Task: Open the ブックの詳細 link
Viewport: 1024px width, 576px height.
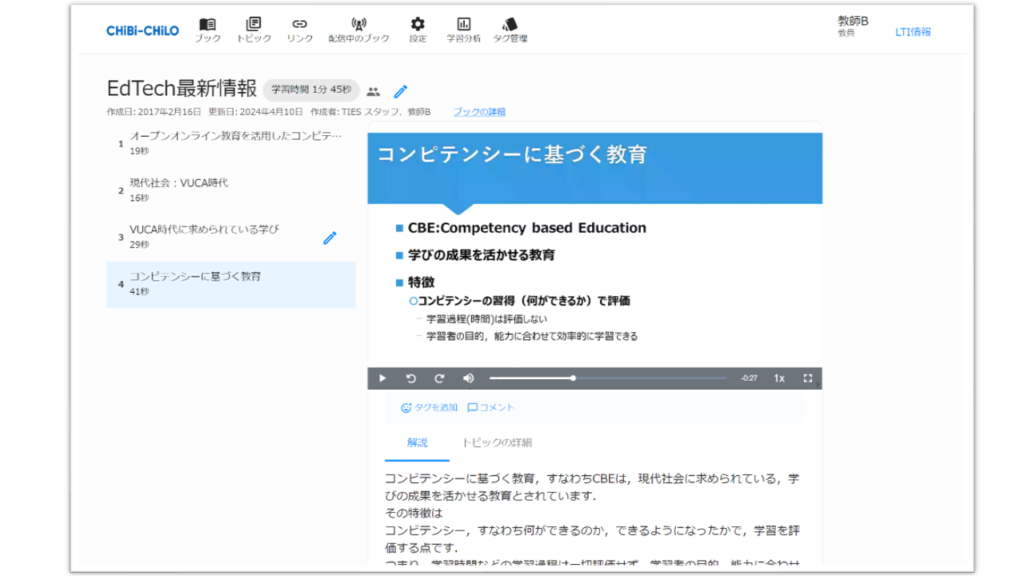Action: click(x=479, y=112)
